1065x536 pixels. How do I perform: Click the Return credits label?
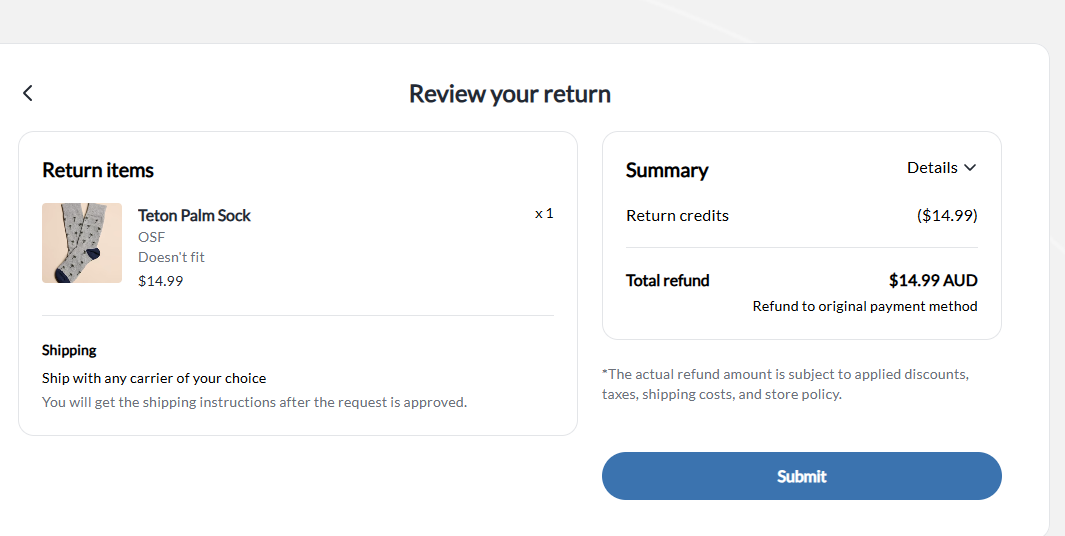677,215
